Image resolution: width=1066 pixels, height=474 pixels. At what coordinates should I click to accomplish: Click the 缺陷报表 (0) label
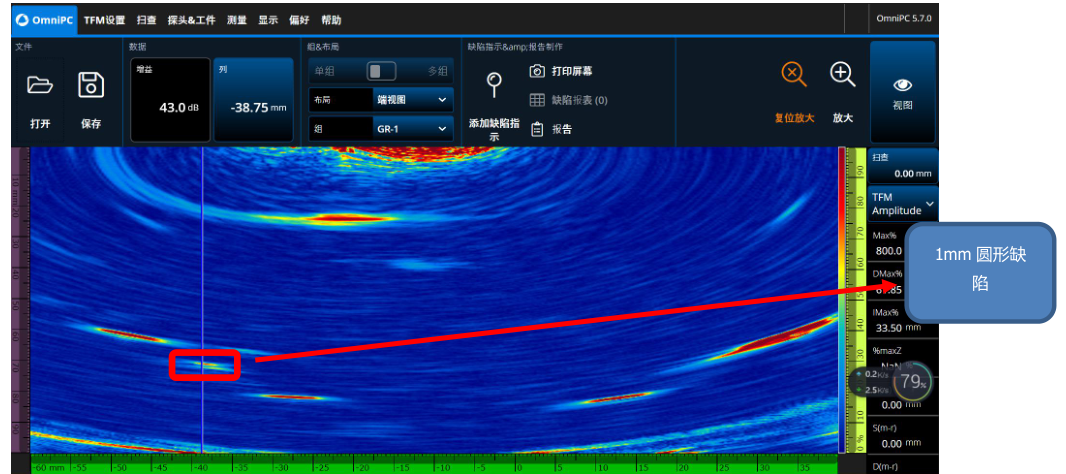click(580, 100)
